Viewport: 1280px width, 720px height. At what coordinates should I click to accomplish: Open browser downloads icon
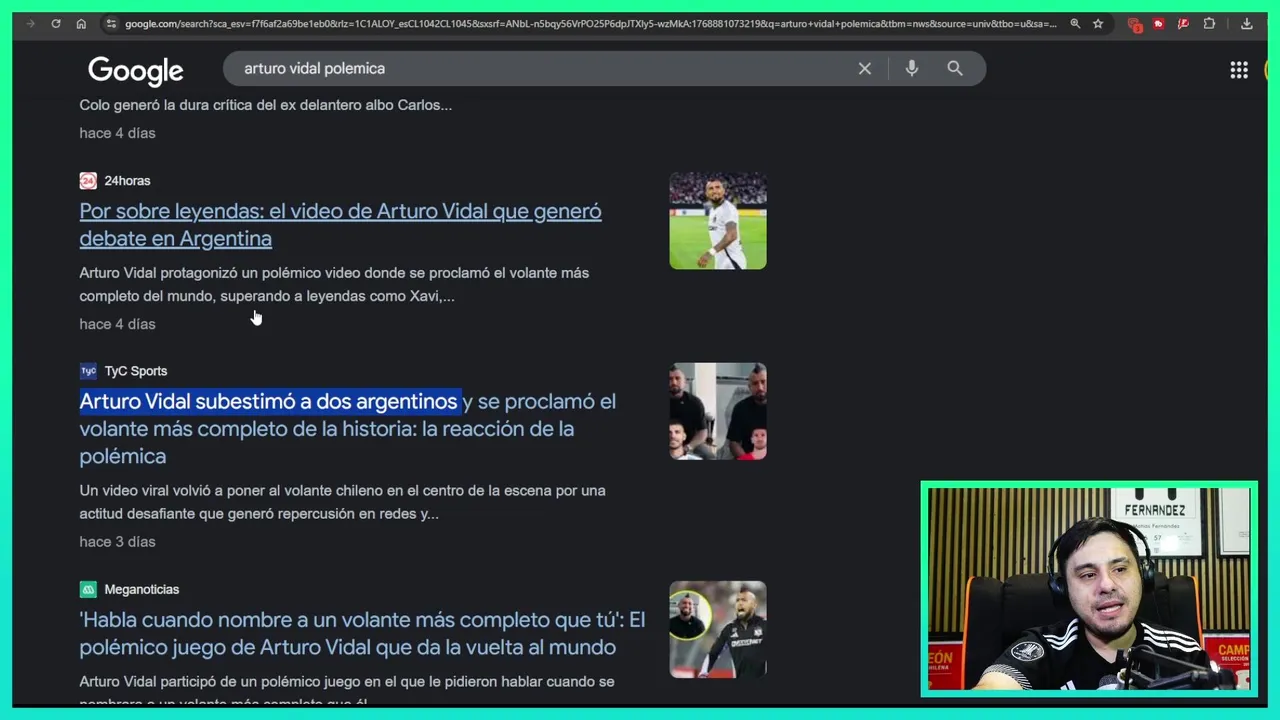(x=1246, y=24)
